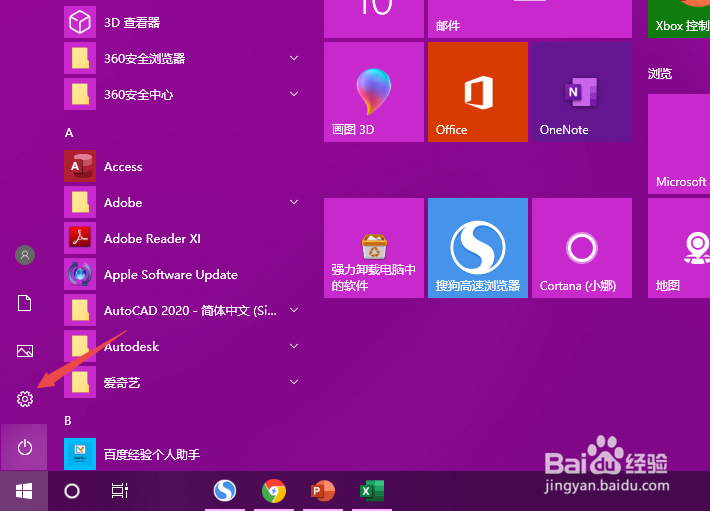Viewport: 710px width, 511px height.
Task: Open the Xbox 控制 tile
Action: [679, 19]
